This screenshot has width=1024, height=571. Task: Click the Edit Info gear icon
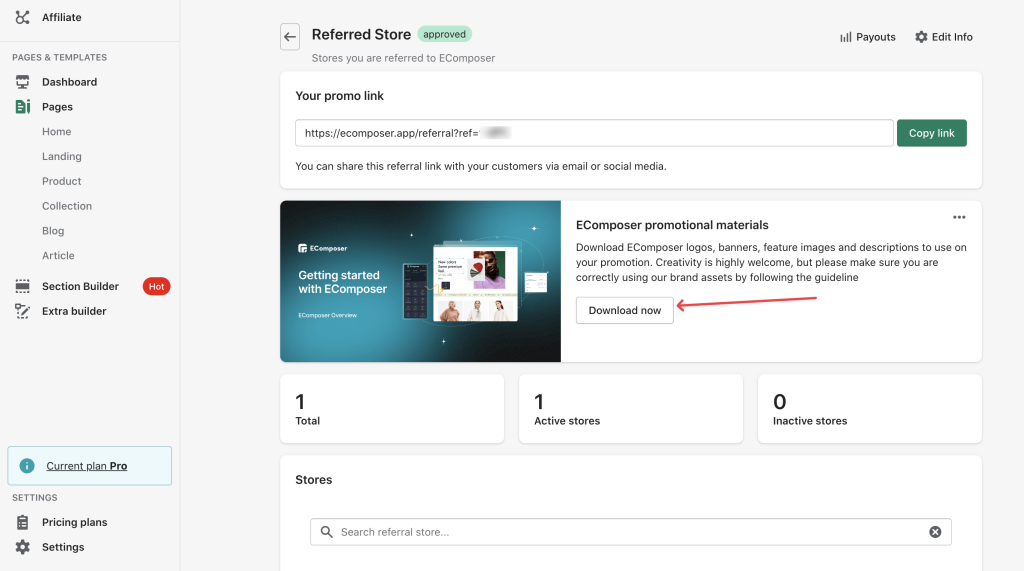(x=921, y=37)
